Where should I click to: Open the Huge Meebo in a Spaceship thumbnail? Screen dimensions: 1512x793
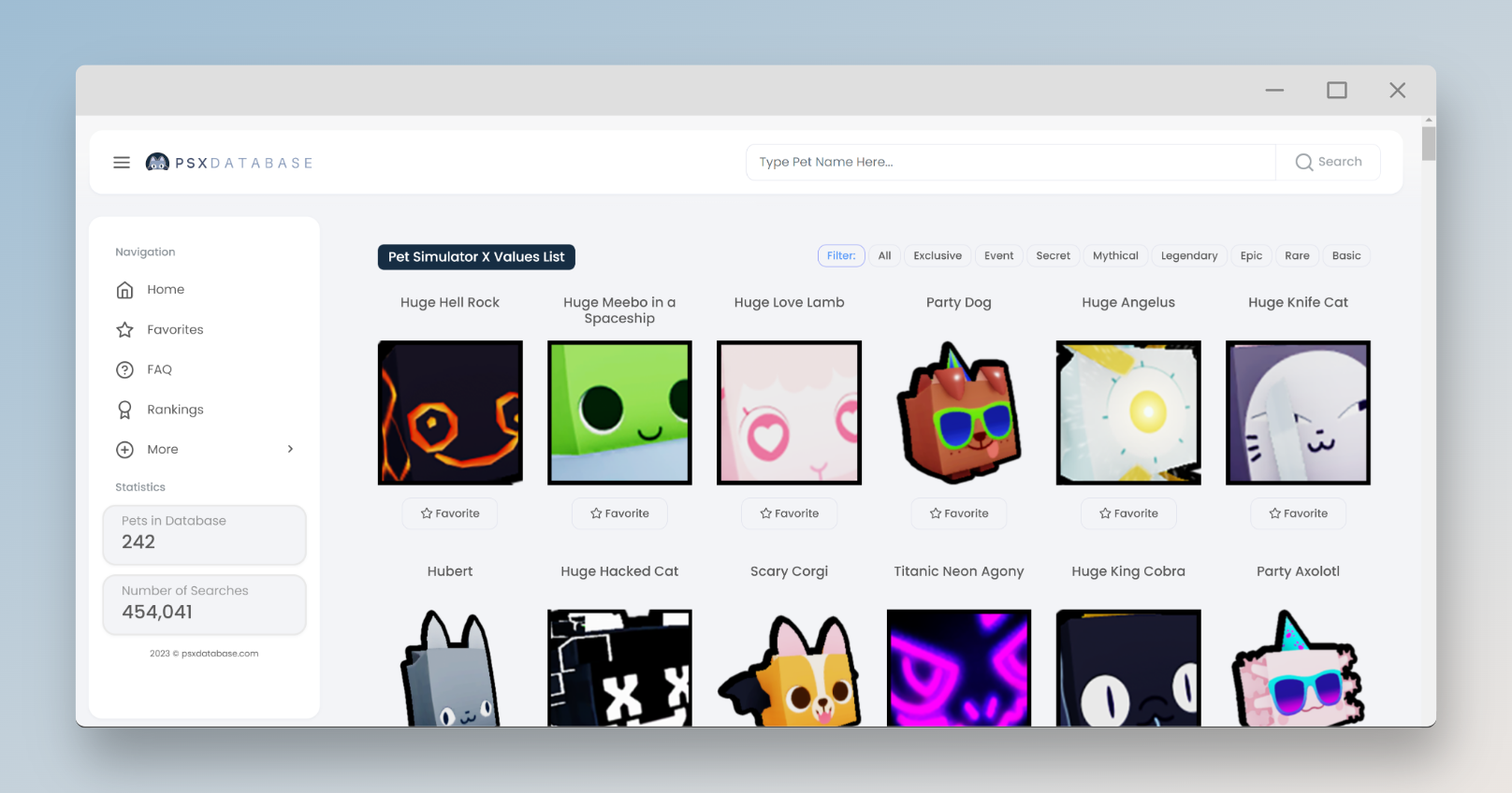point(619,412)
